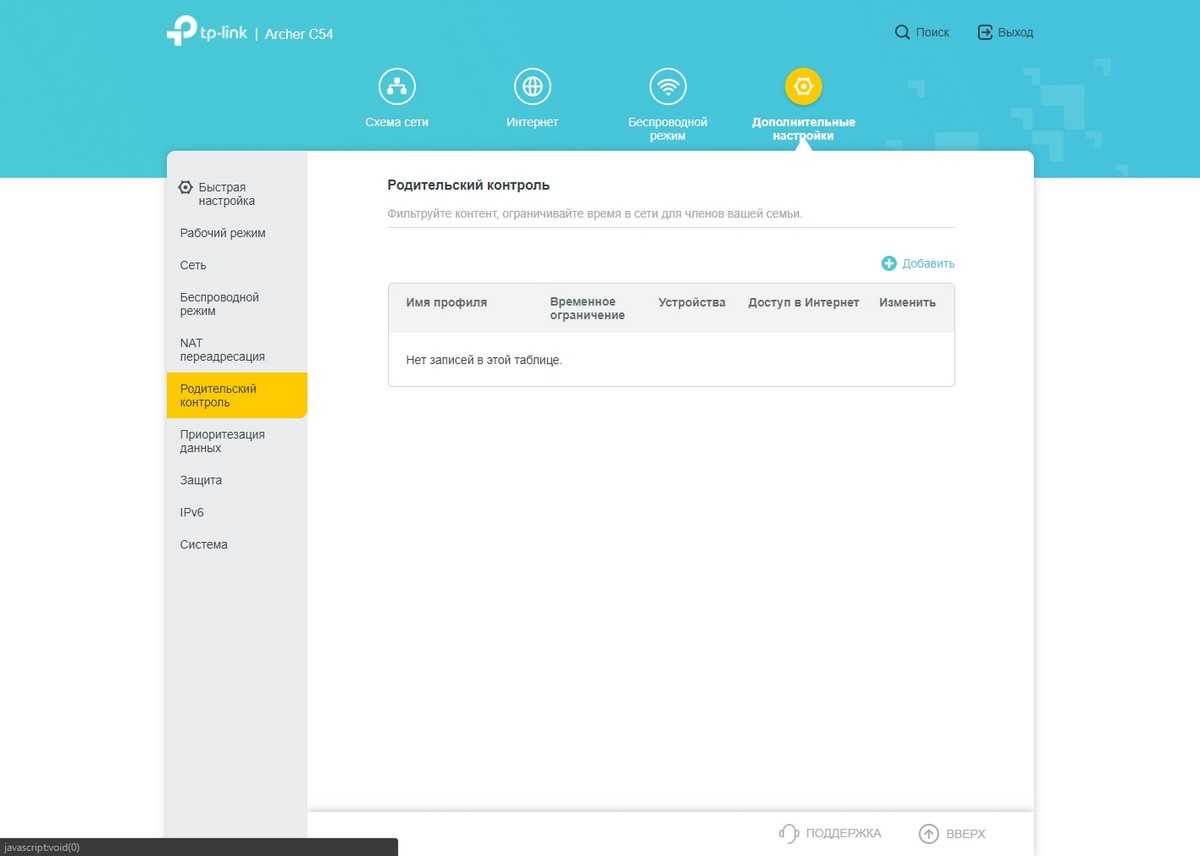Open the Интернет globe icon
This screenshot has width=1200, height=856.
[532, 87]
